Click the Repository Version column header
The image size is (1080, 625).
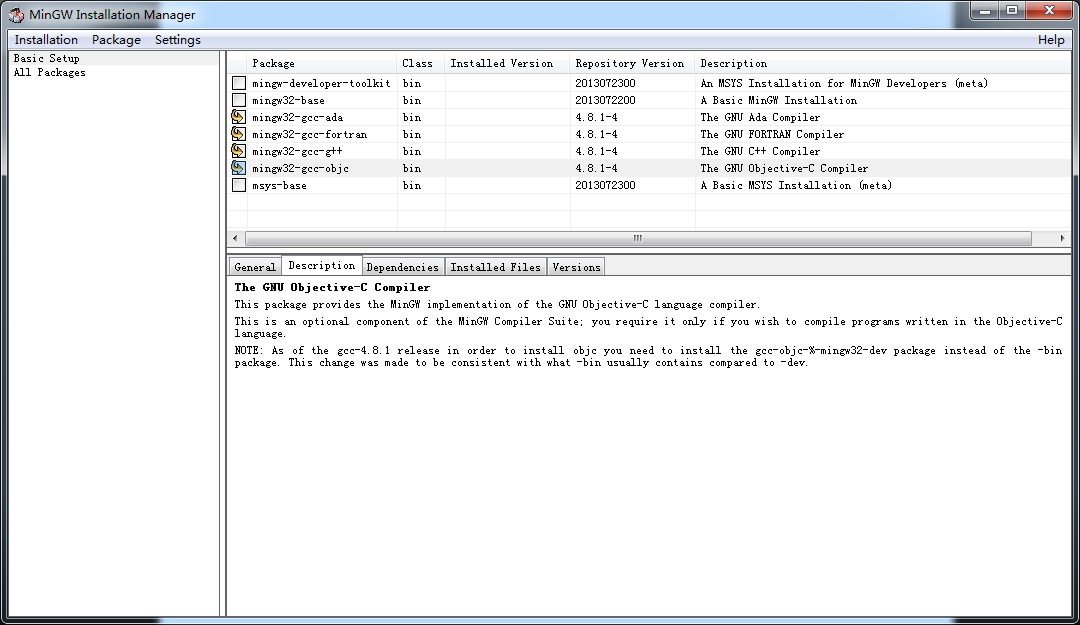pyautogui.click(x=632, y=63)
